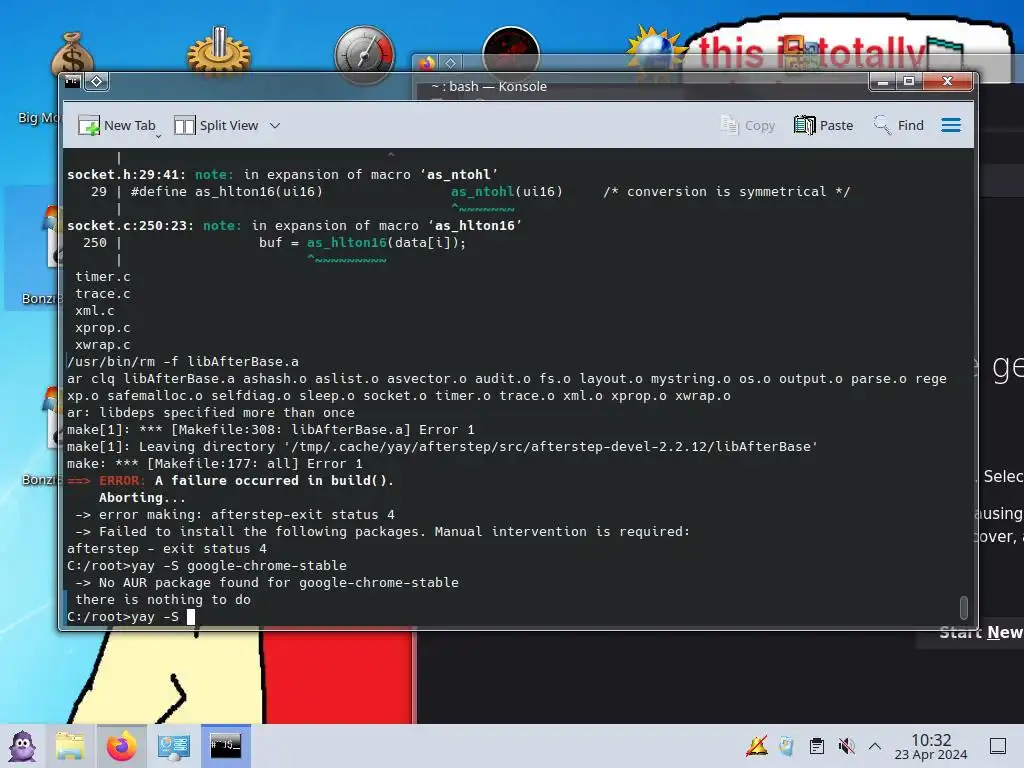The height and width of the screenshot is (768, 1024).
Task: Click the 'timer.c' line in terminal
Action: pyautogui.click(x=103, y=277)
